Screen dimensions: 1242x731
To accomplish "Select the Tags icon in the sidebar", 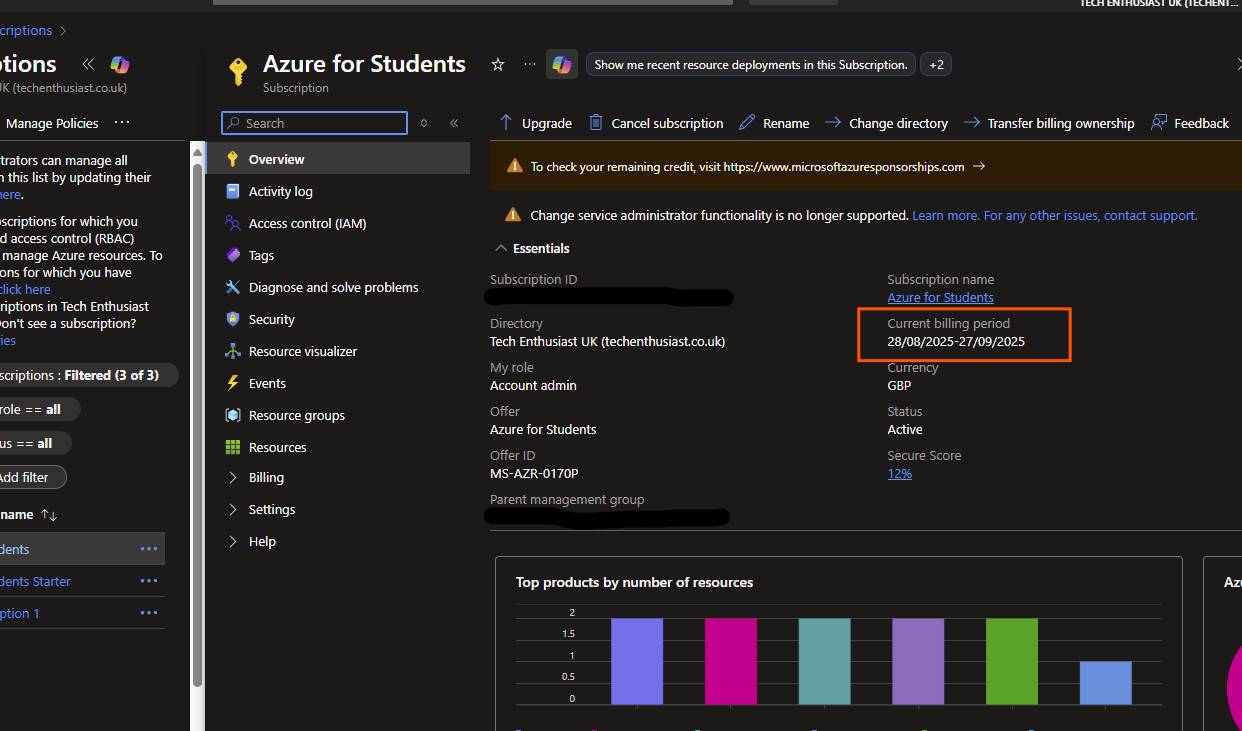I will [x=233, y=255].
